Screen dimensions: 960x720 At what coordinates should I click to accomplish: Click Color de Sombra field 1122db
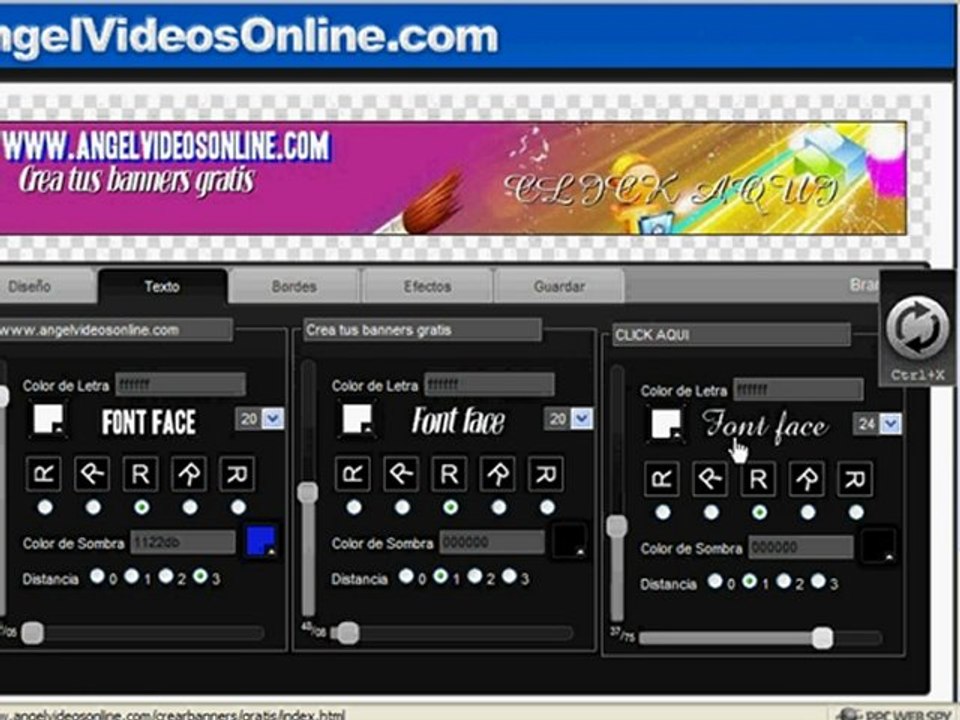[x=182, y=542]
